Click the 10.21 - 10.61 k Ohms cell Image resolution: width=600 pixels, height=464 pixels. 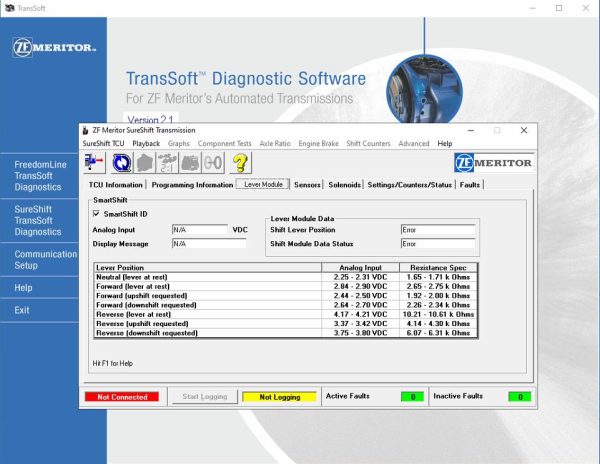pyautogui.click(x=438, y=314)
